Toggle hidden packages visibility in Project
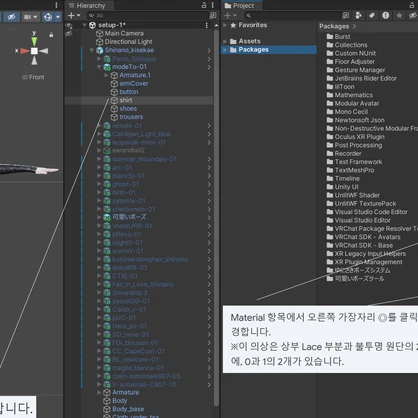Image resolution: width=418 pixels, height=418 pixels. click(413, 16)
